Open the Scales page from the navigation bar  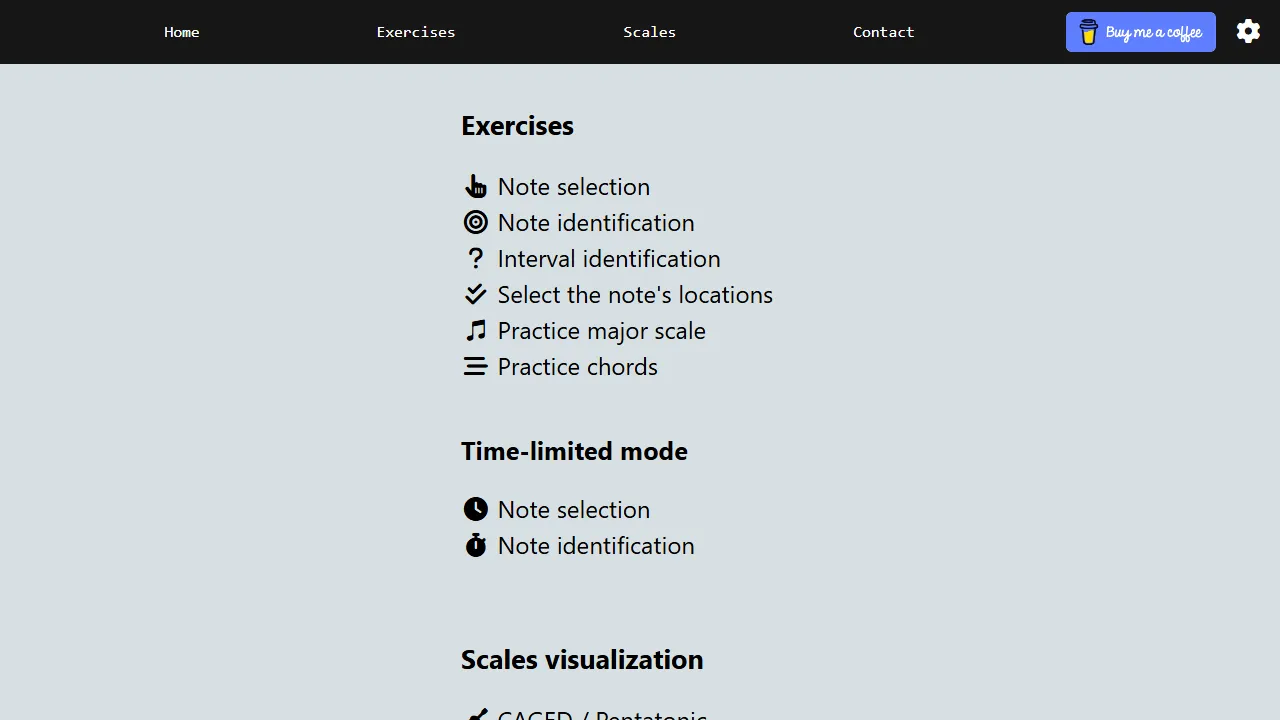coord(649,31)
